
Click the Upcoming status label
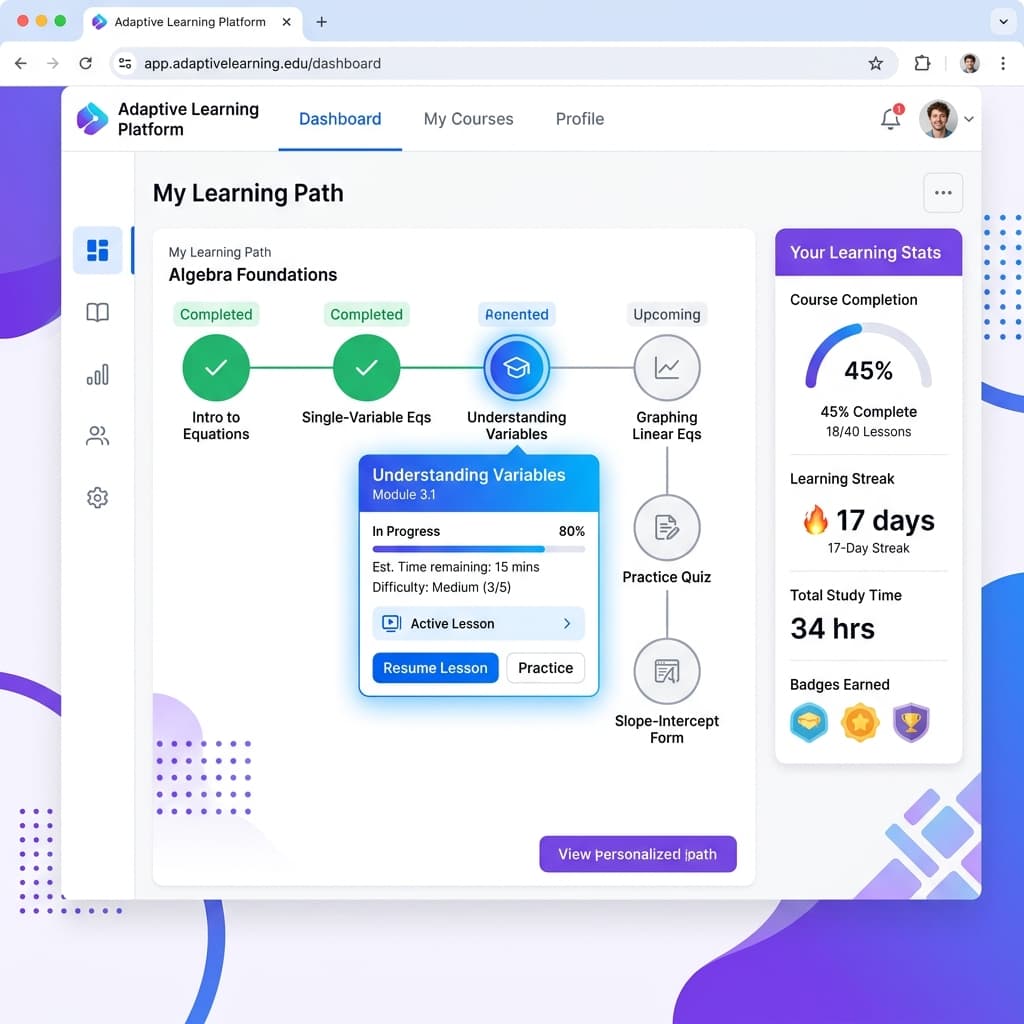[667, 314]
